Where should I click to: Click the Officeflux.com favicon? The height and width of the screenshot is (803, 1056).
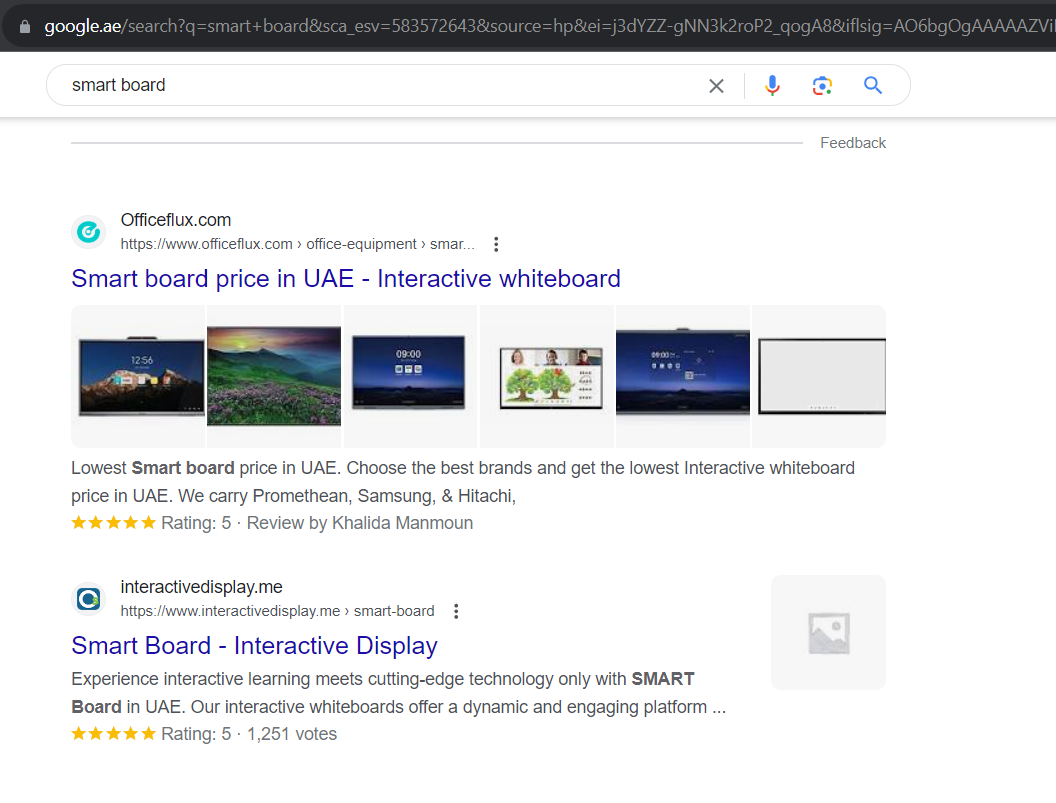(88, 232)
